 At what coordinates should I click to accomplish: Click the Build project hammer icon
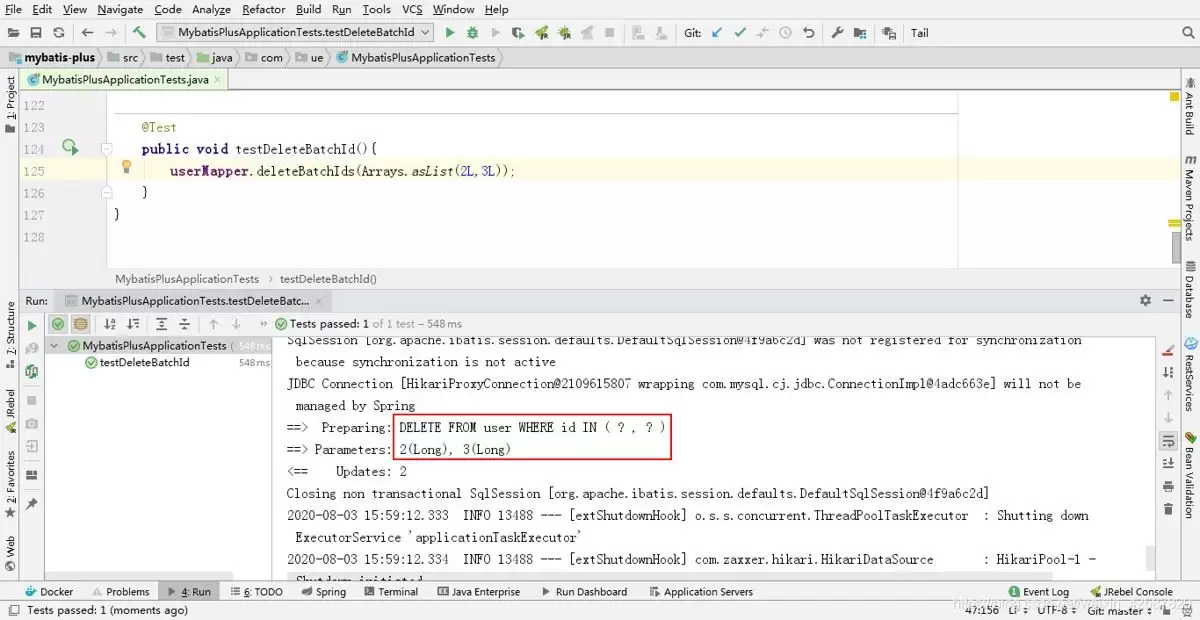[139, 33]
